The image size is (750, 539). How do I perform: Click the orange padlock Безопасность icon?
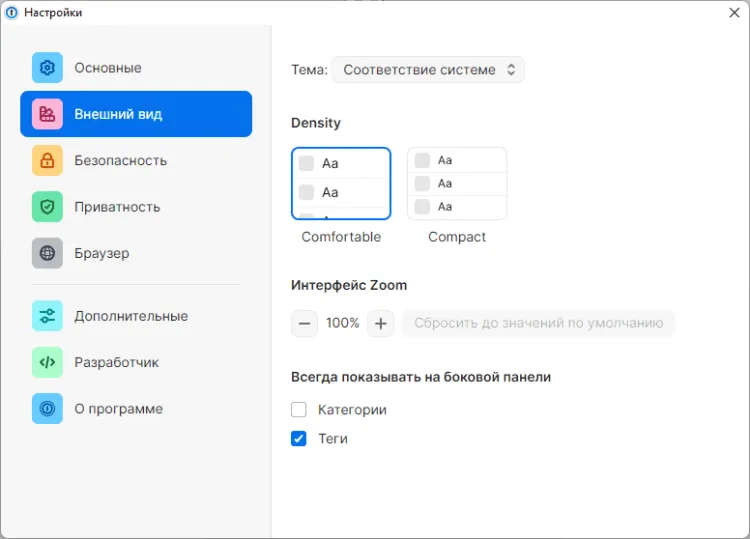pos(47,160)
